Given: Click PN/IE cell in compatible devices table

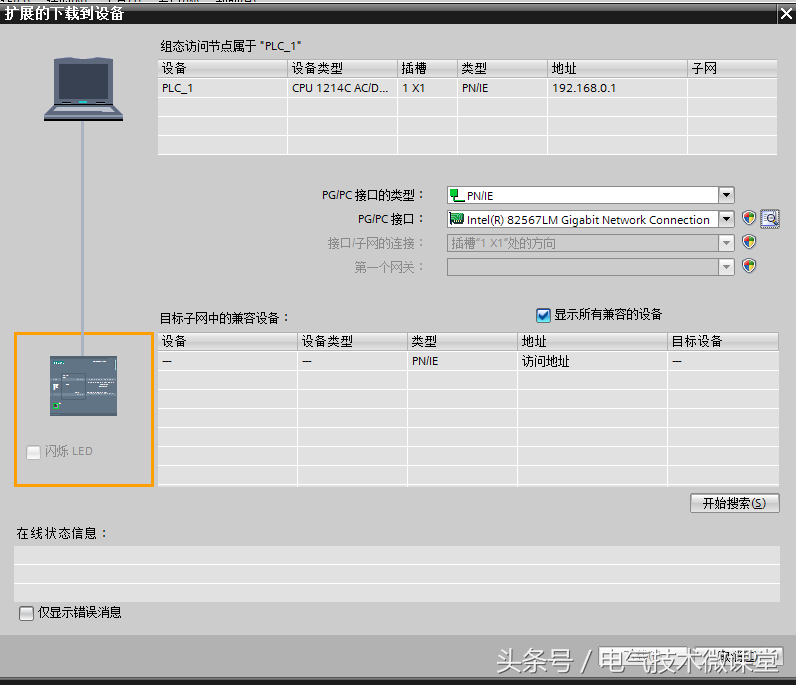Looking at the screenshot, I should click(462, 361).
